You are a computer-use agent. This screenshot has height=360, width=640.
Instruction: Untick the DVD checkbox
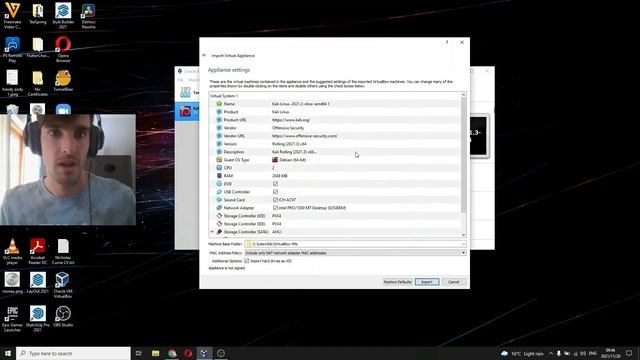pyautogui.click(x=275, y=184)
